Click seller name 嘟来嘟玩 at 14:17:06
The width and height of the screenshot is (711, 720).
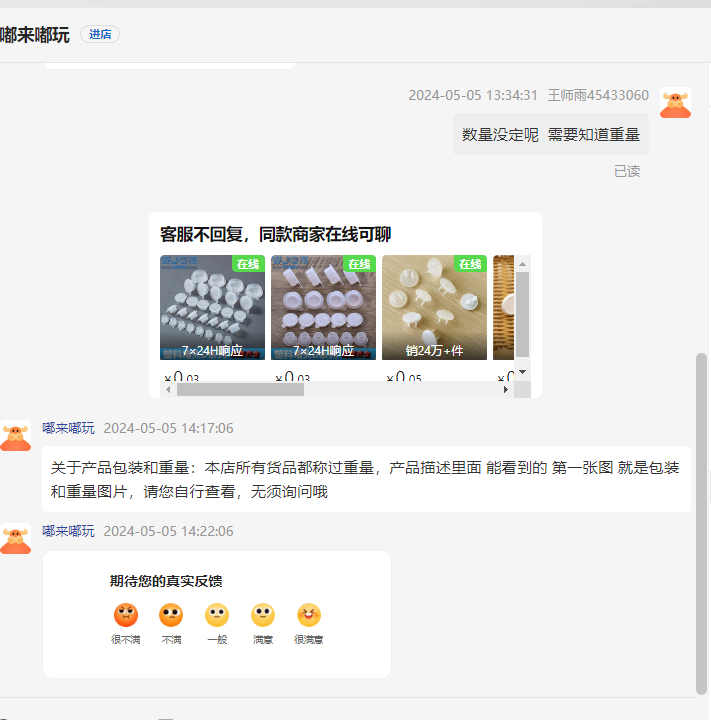click(x=68, y=428)
